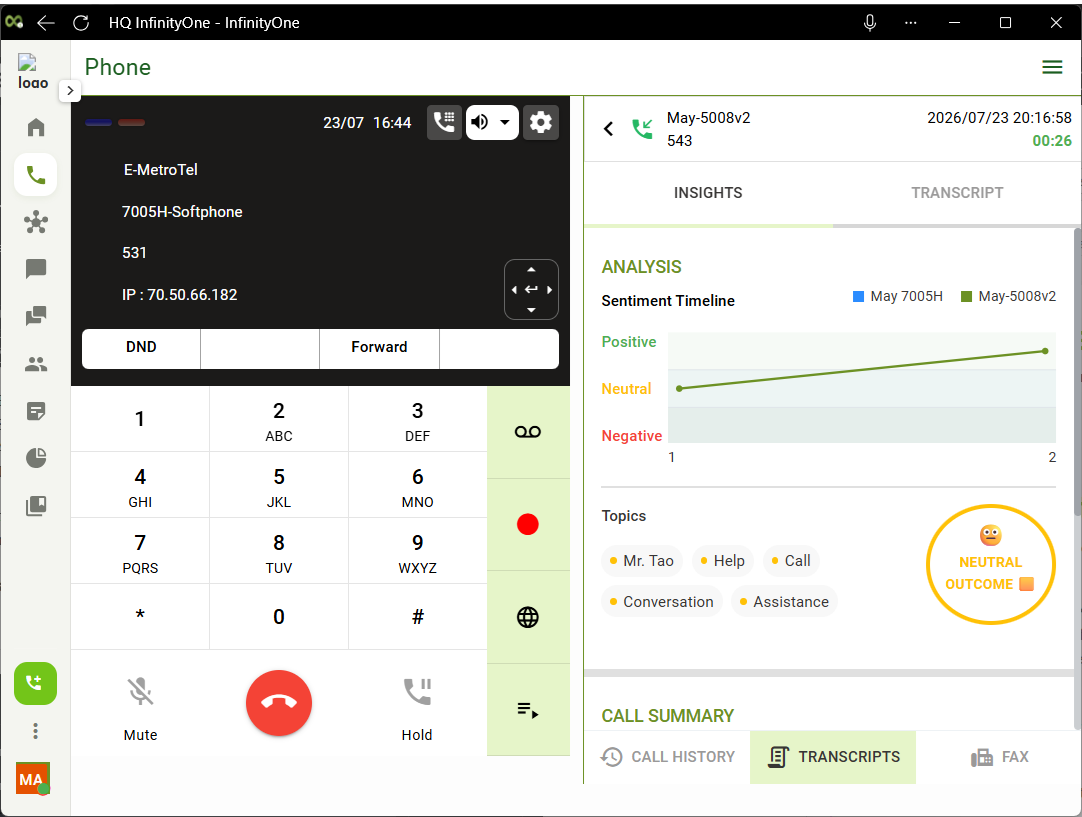The image size is (1082, 817).
Task: Open the vertical three-dot sidebar menu
Action: (36, 731)
